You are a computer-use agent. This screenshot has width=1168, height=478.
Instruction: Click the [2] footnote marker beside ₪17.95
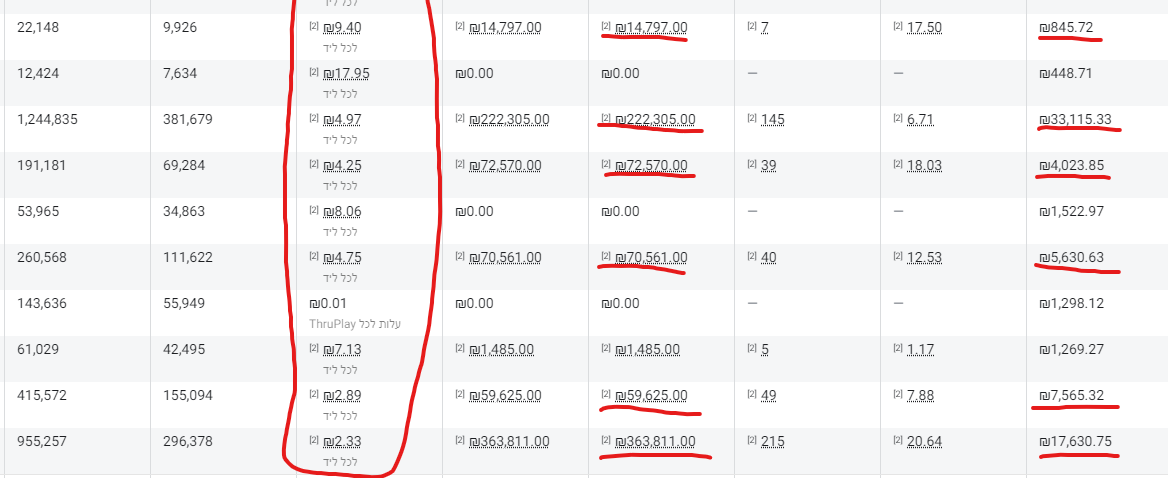click(314, 73)
